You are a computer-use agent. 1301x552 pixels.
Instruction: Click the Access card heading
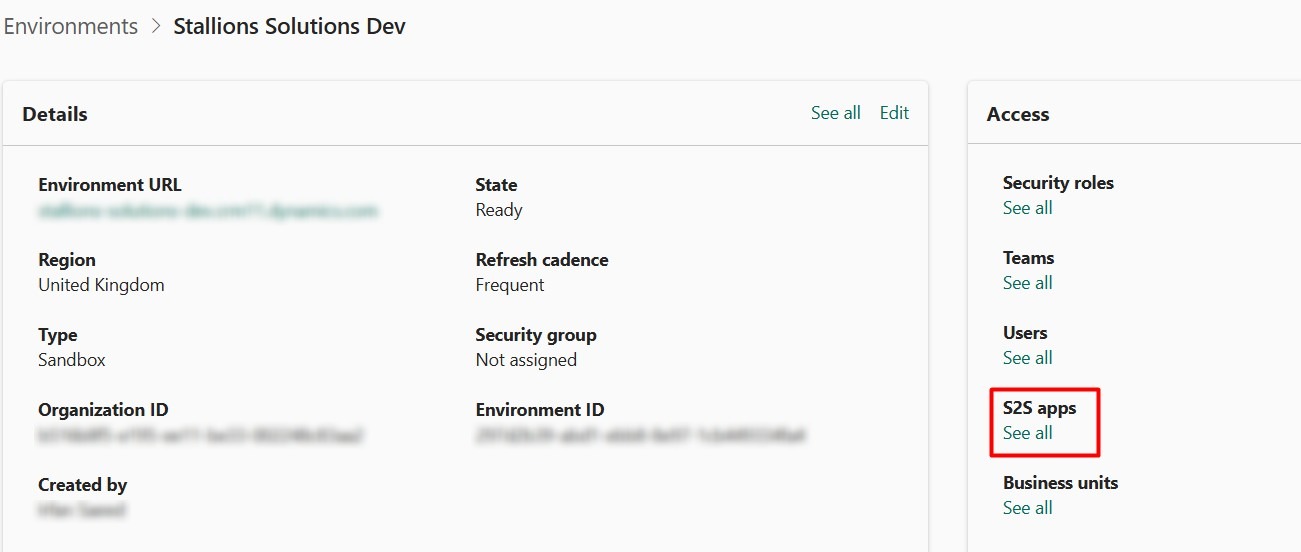pyautogui.click(x=1017, y=114)
